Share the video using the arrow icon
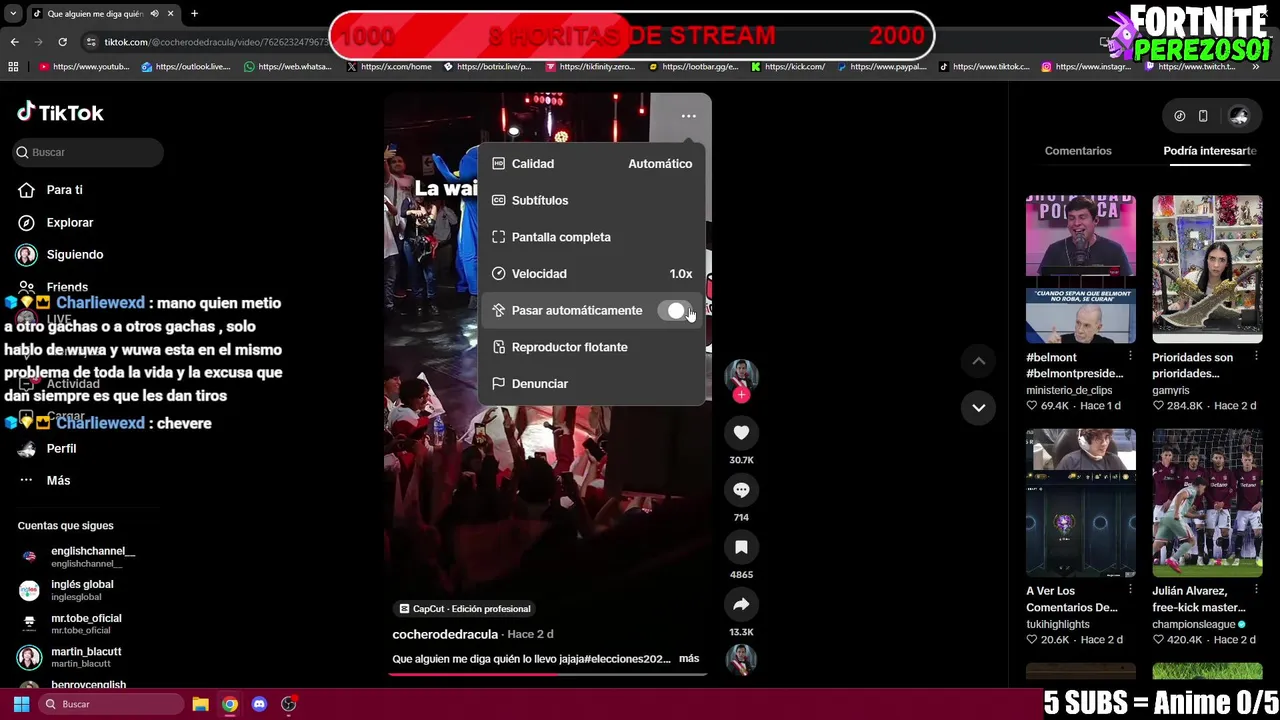The image size is (1280, 720). point(741,604)
